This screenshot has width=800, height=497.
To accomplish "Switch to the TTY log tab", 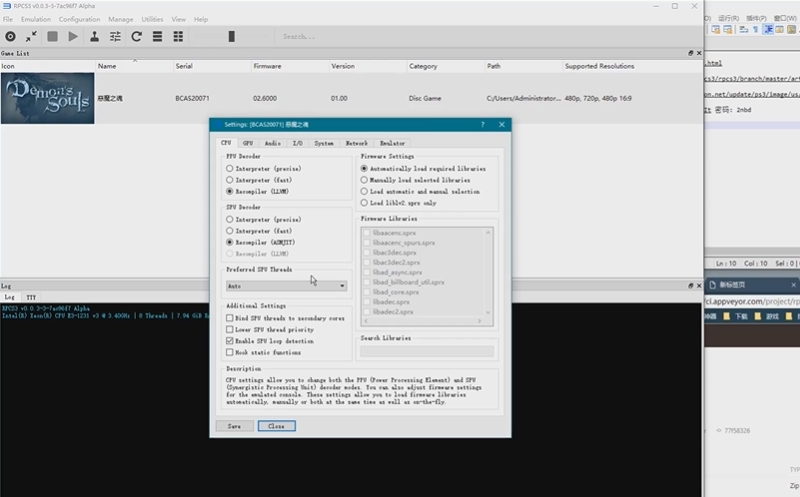I will pos(31,297).
